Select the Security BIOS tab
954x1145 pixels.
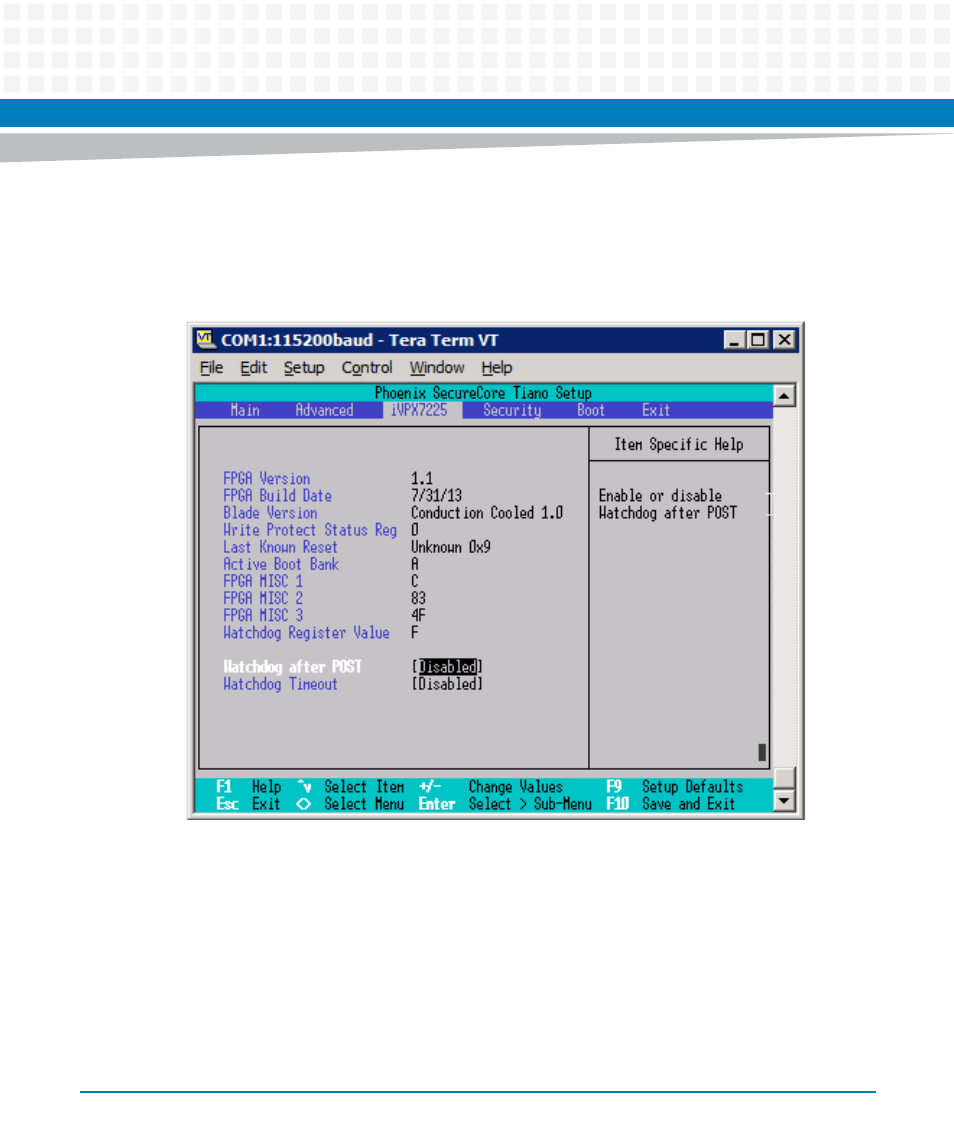(512, 410)
